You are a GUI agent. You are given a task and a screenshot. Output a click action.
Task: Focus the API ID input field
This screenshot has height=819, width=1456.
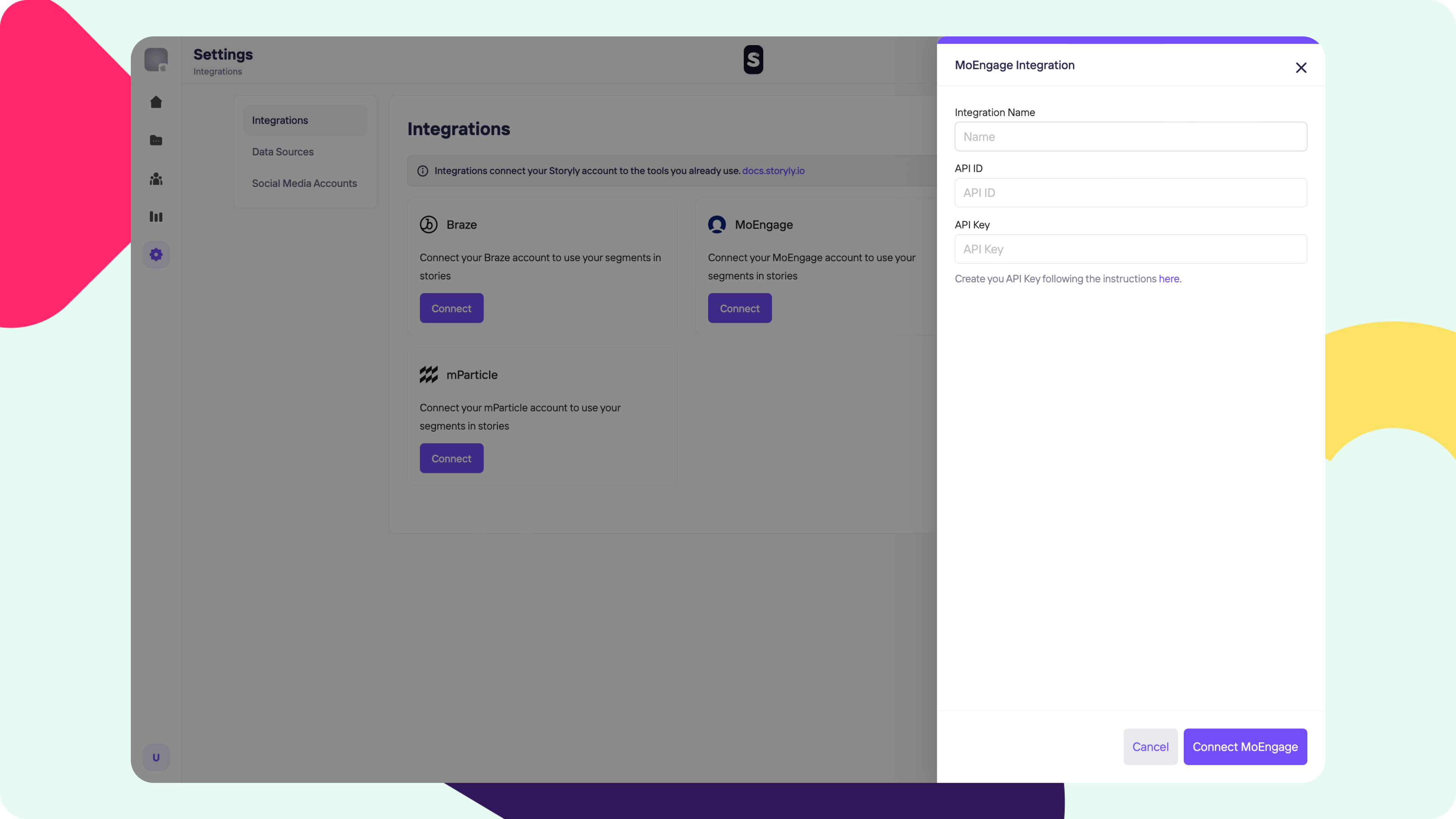pyautogui.click(x=1130, y=193)
